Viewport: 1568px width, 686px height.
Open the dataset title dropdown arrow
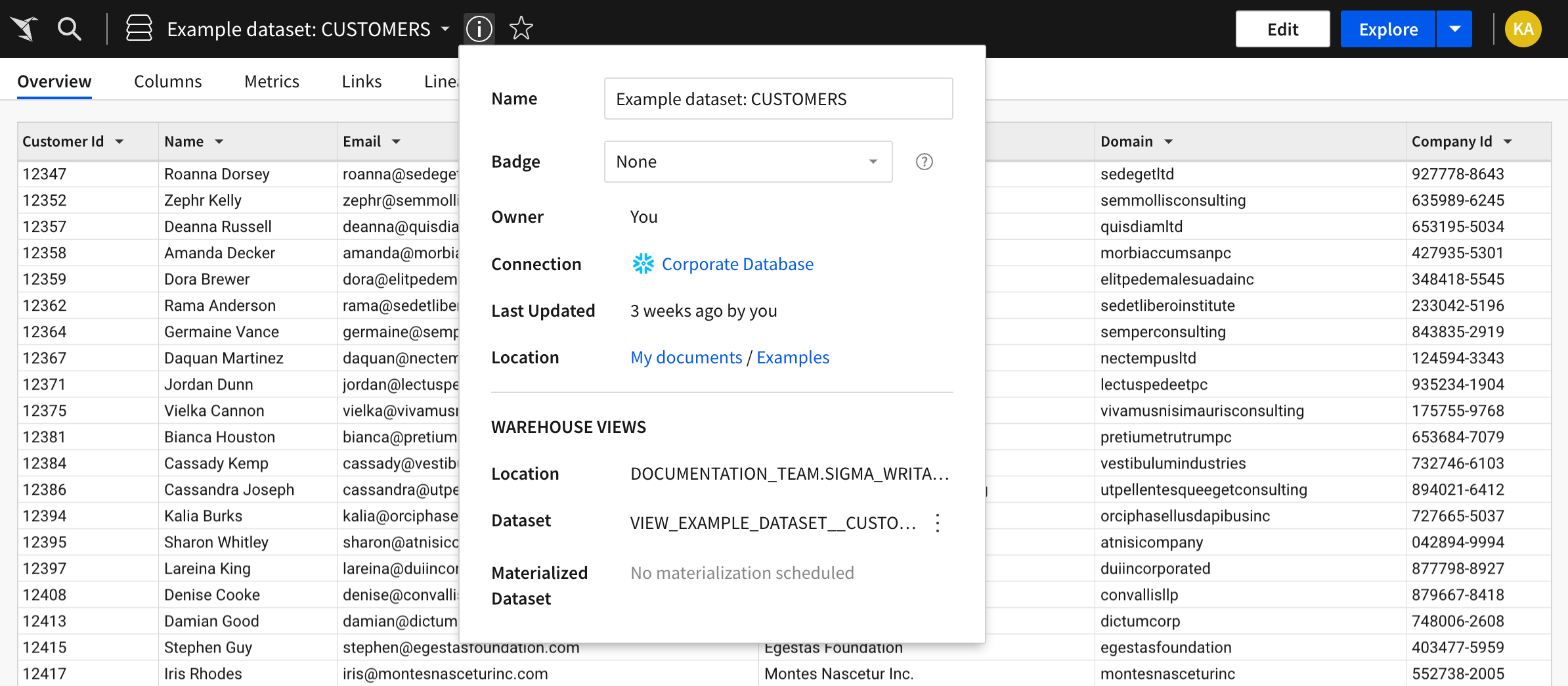click(x=445, y=29)
